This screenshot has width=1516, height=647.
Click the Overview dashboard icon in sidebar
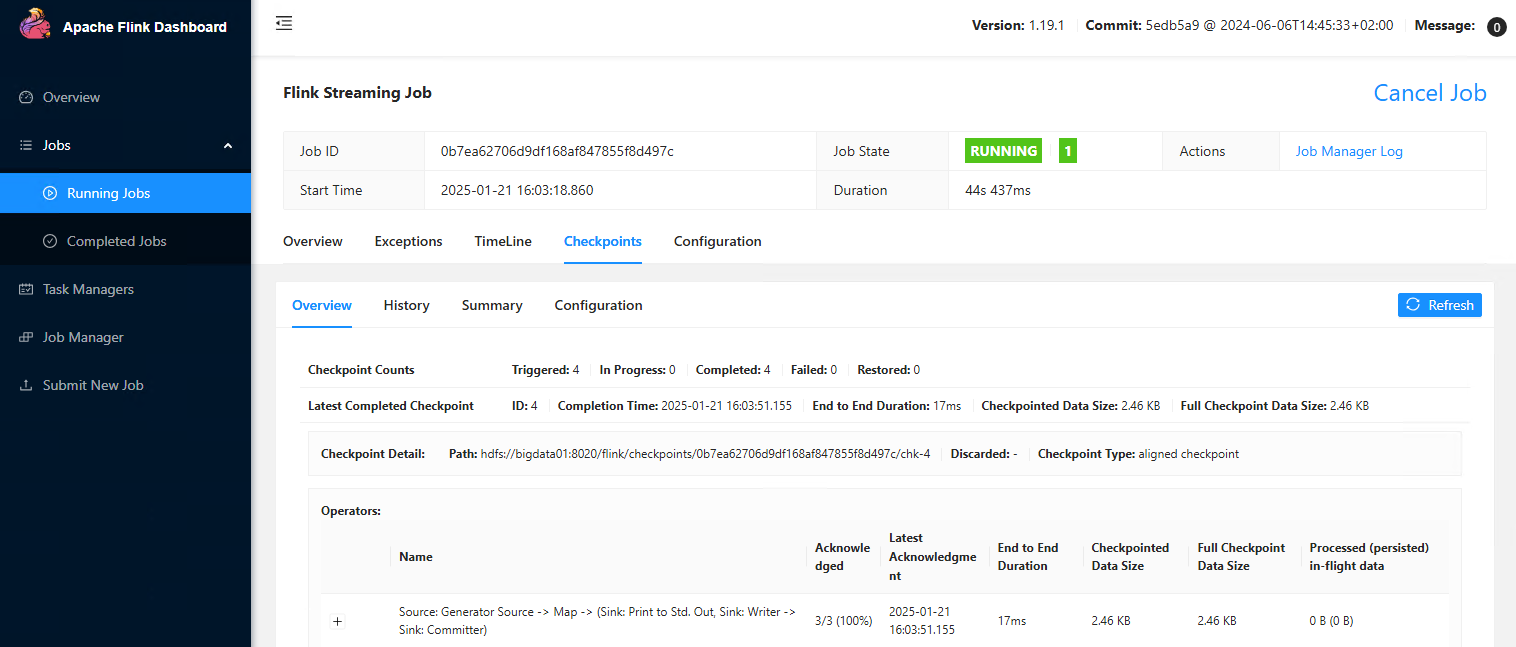pos(27,97)
